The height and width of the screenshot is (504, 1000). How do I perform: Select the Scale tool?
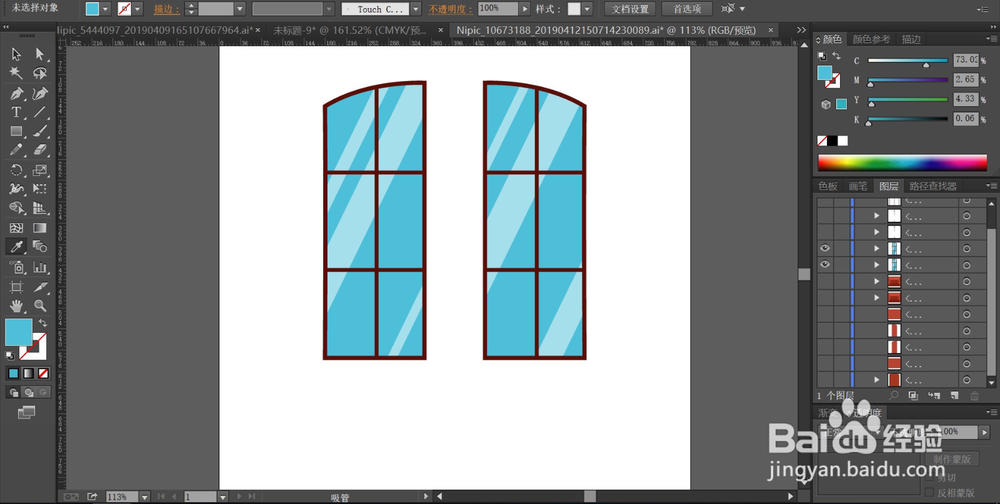40,170
